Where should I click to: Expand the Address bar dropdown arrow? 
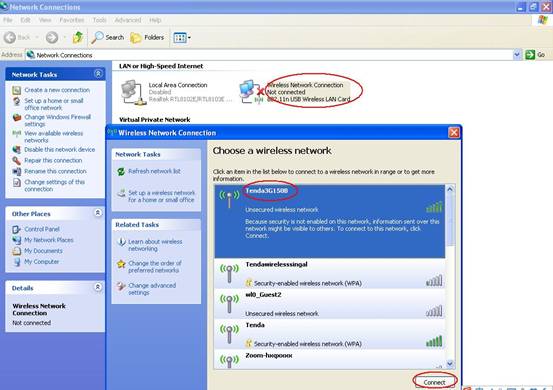517,55
